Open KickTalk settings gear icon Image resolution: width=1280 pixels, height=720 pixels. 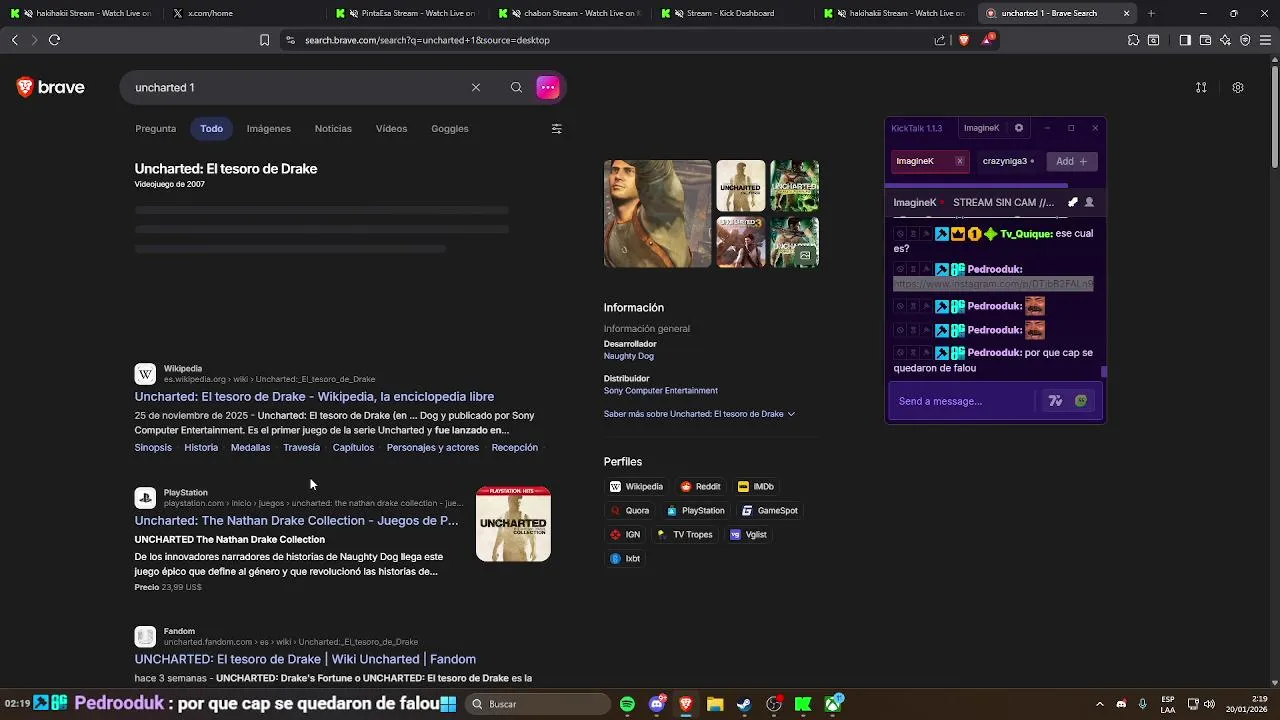click(x=1019, y=128)
